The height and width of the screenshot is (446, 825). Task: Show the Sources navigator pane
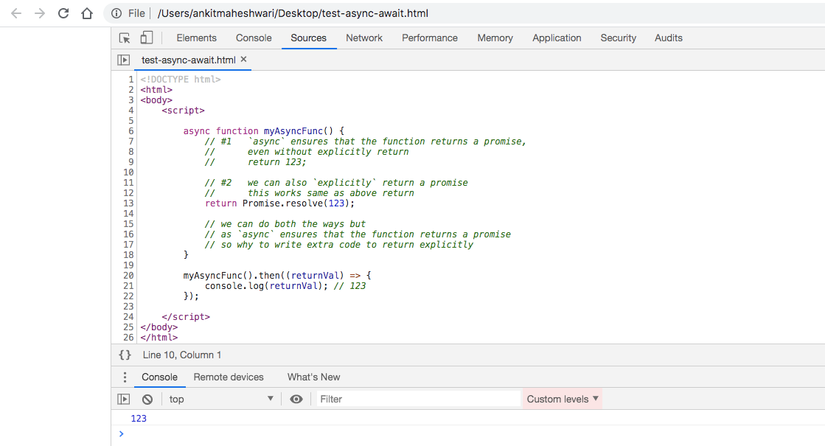pyautogui.click(x=124, y=60)
